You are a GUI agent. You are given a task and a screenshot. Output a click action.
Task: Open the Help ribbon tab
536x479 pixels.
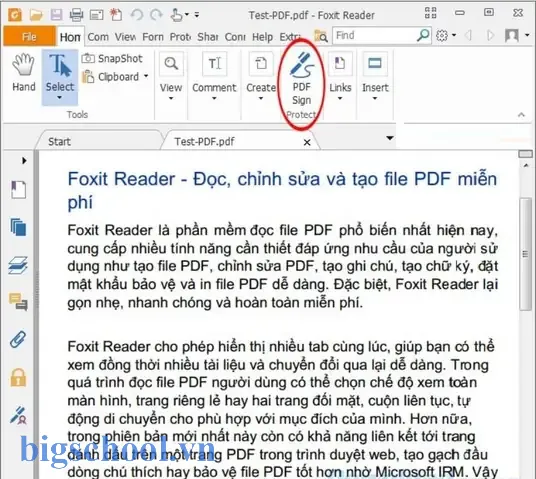263,37
